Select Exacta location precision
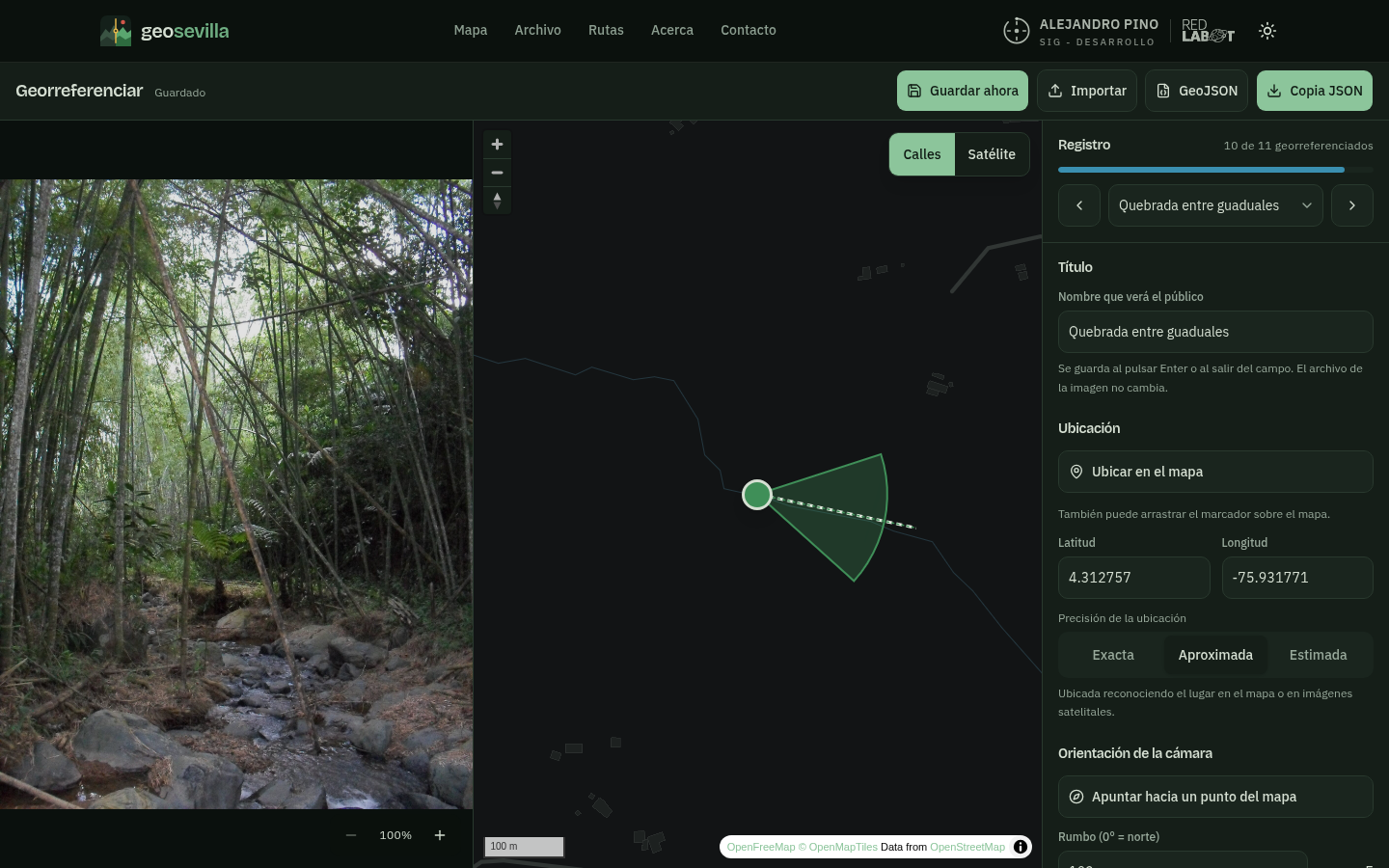Viewport: 1389px width, 868px height. tap(1113, 655)
